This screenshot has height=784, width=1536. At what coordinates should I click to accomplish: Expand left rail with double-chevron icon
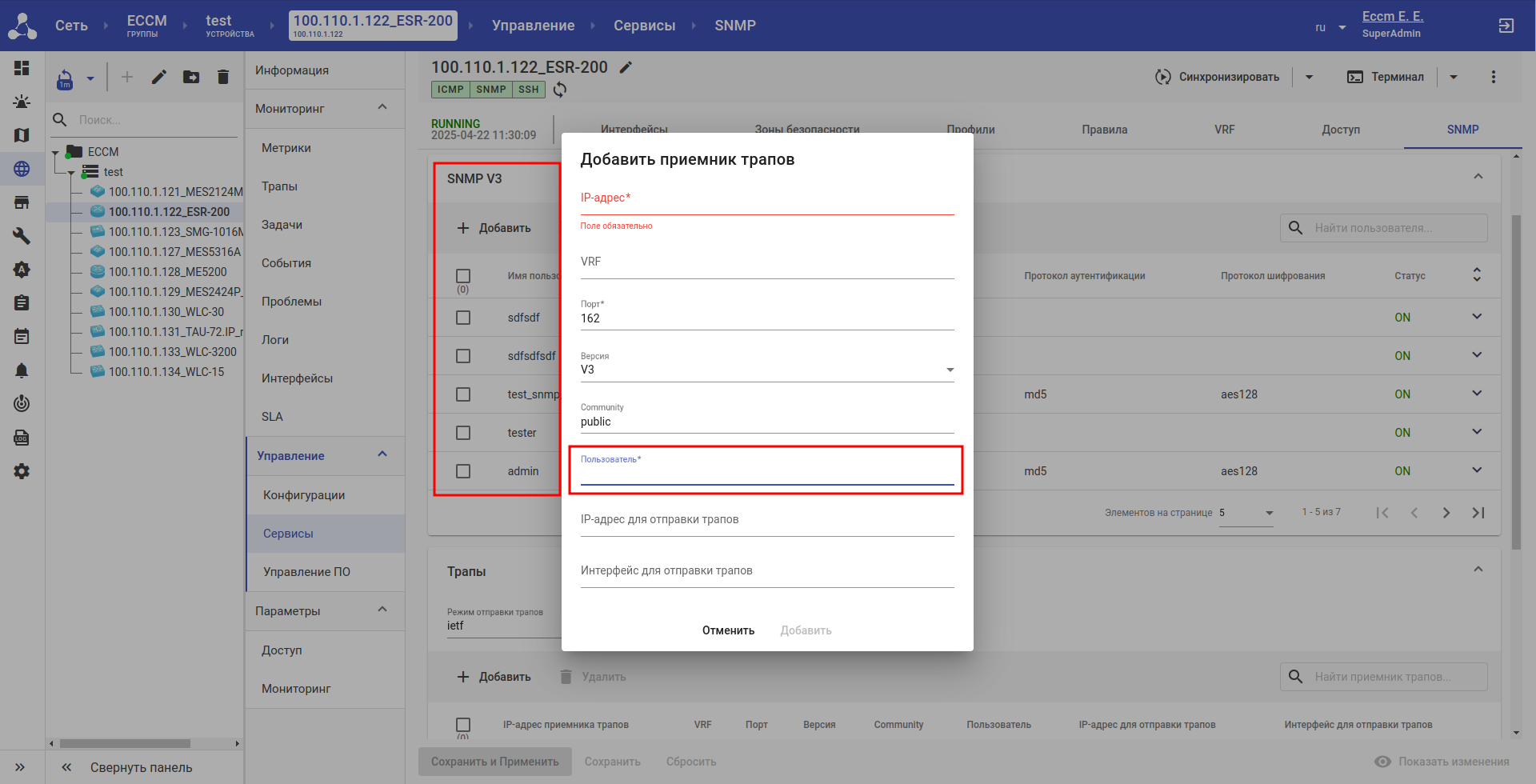point(20,767)
